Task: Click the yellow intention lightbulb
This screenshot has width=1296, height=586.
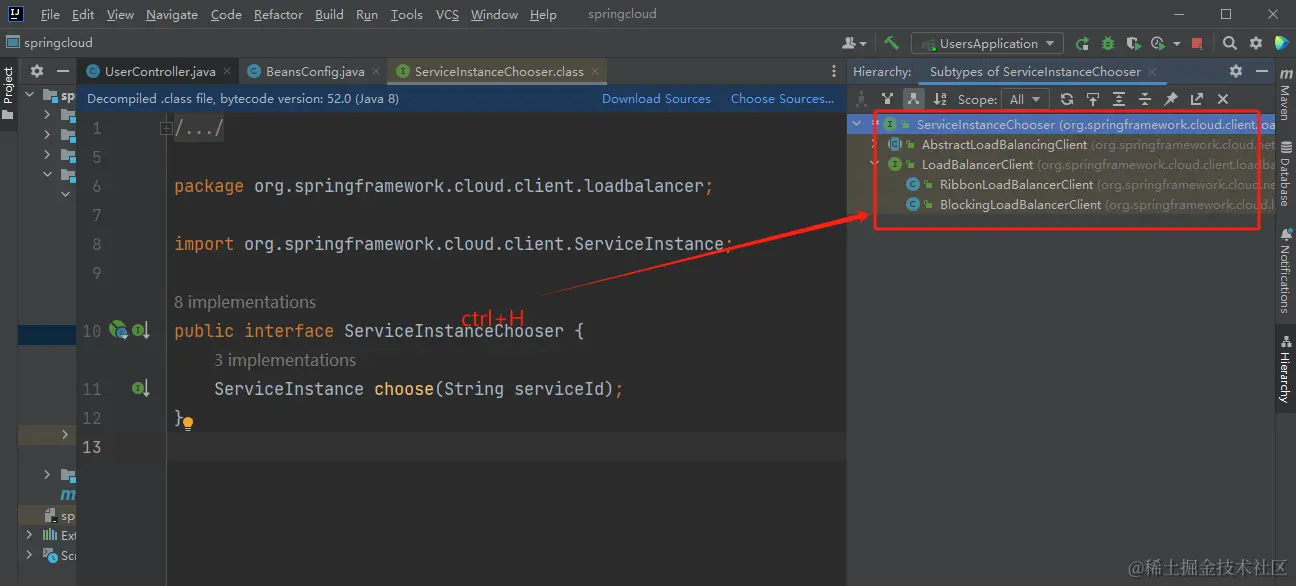Action: click(x=187, y=422)
